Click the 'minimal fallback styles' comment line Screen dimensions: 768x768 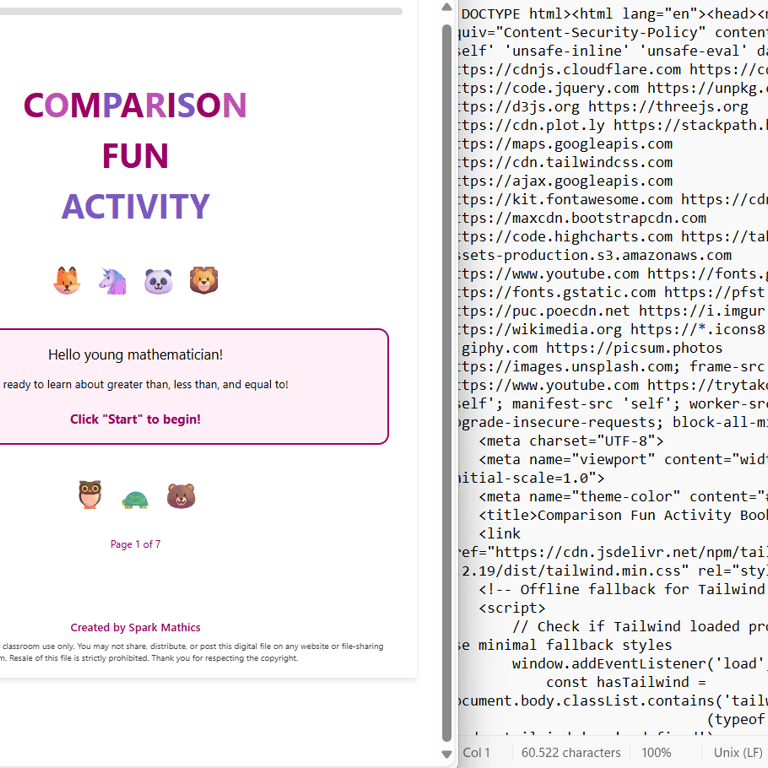click(565, 645)
